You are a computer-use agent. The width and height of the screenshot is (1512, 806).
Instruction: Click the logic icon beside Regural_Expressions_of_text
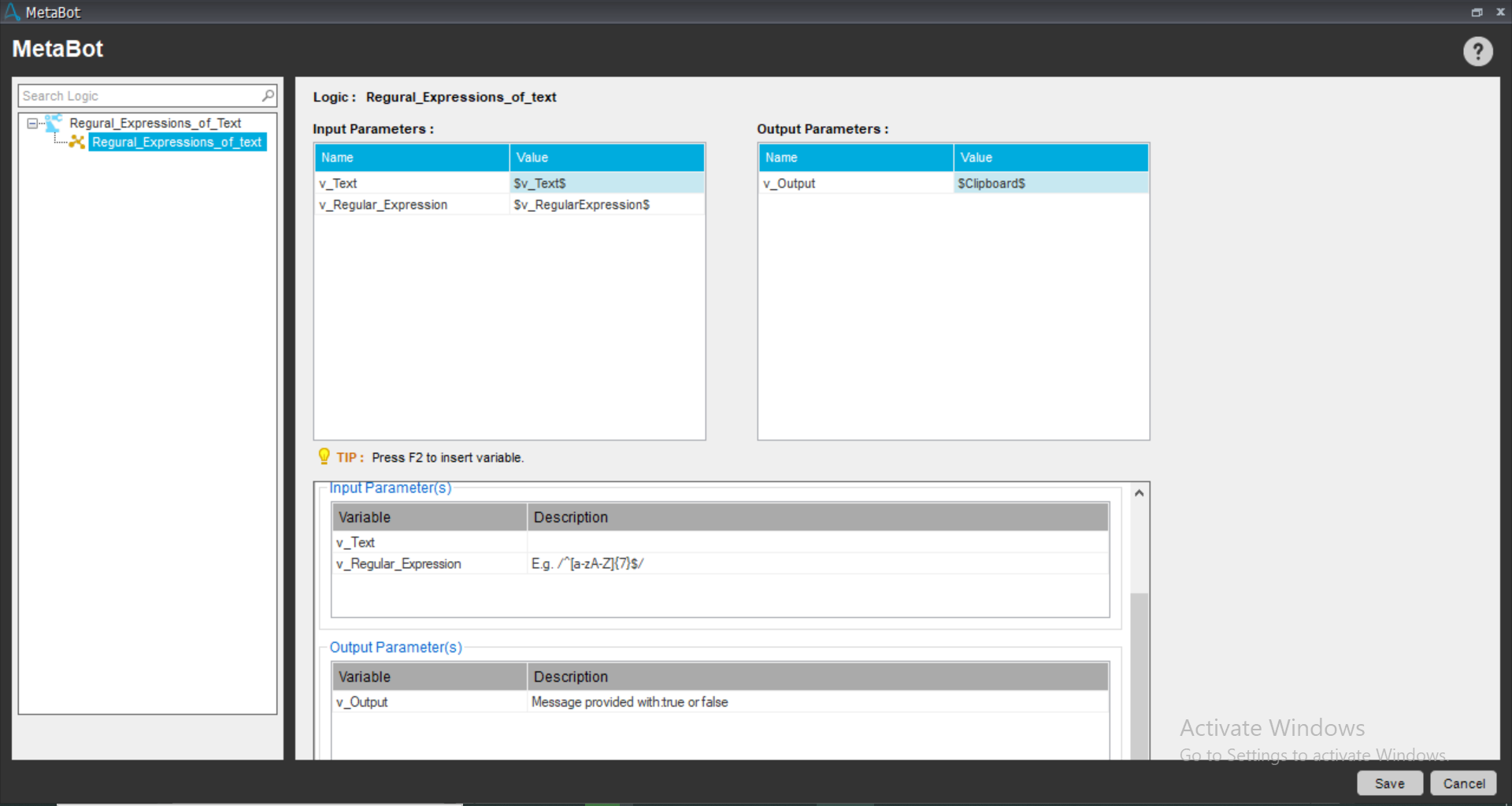[x=76, y=142]
